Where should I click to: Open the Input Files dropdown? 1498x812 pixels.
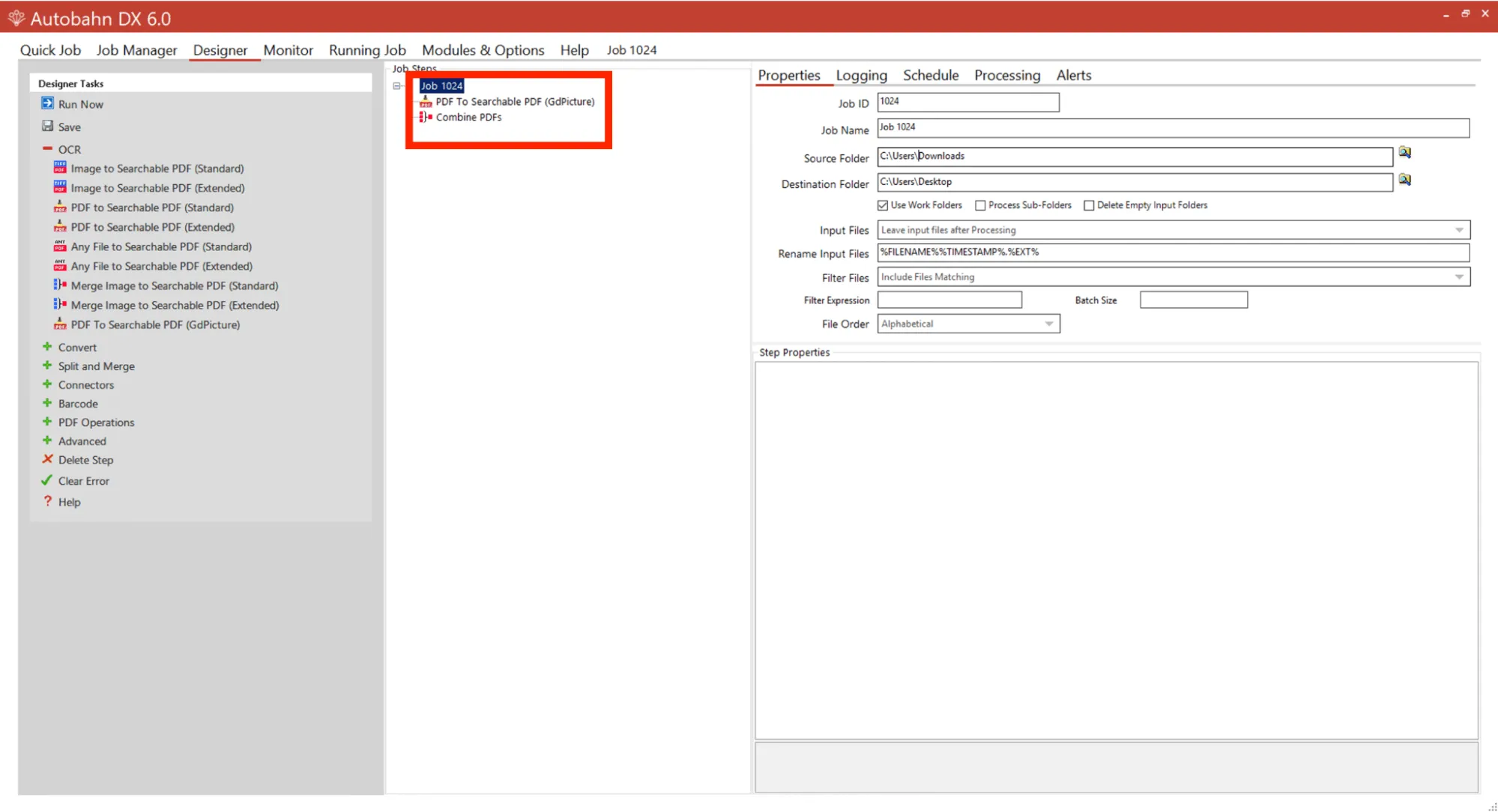click(1459, 230)
